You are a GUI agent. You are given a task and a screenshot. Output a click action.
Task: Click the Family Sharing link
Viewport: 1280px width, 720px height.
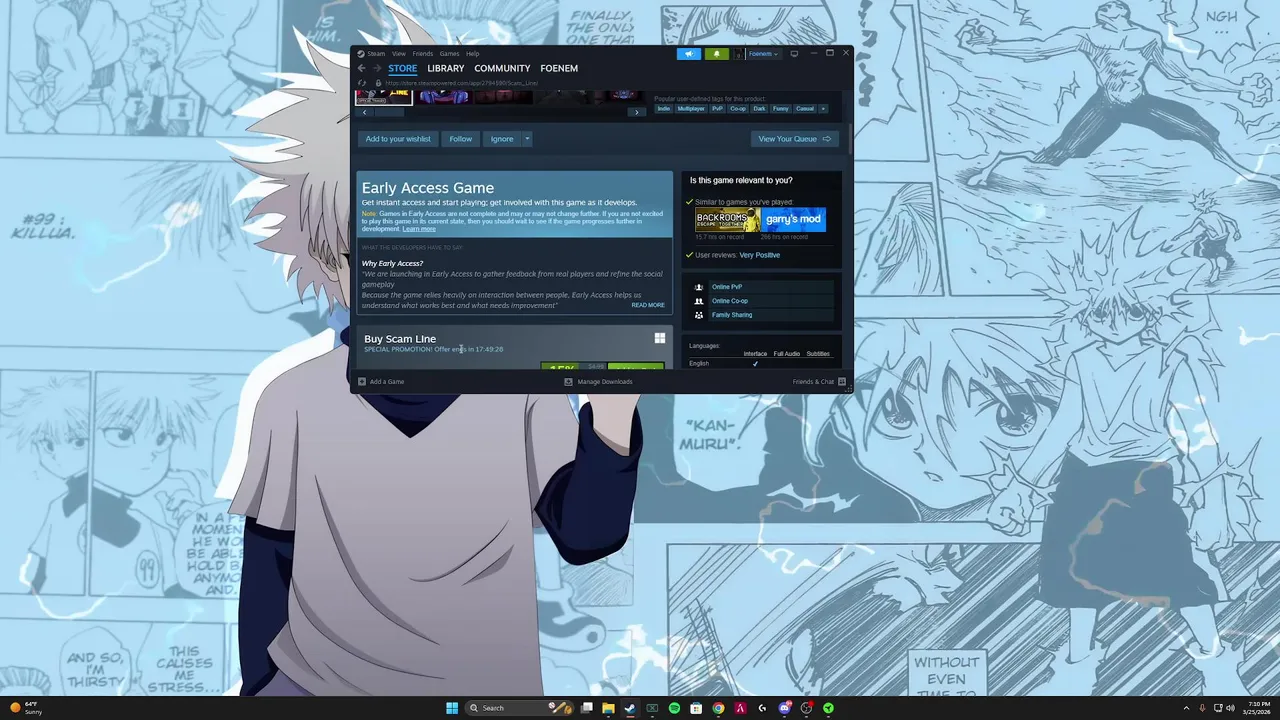(732, 315)
